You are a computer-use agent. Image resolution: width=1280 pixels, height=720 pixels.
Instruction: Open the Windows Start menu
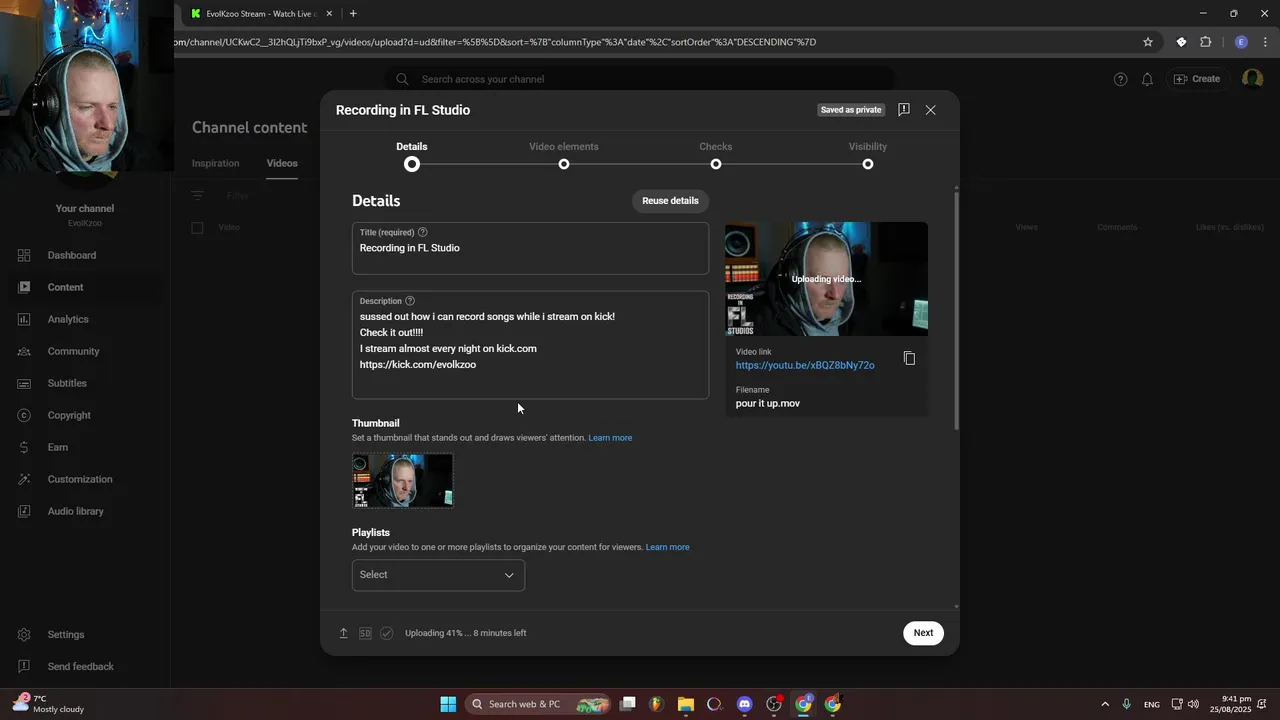coord(448,704)
